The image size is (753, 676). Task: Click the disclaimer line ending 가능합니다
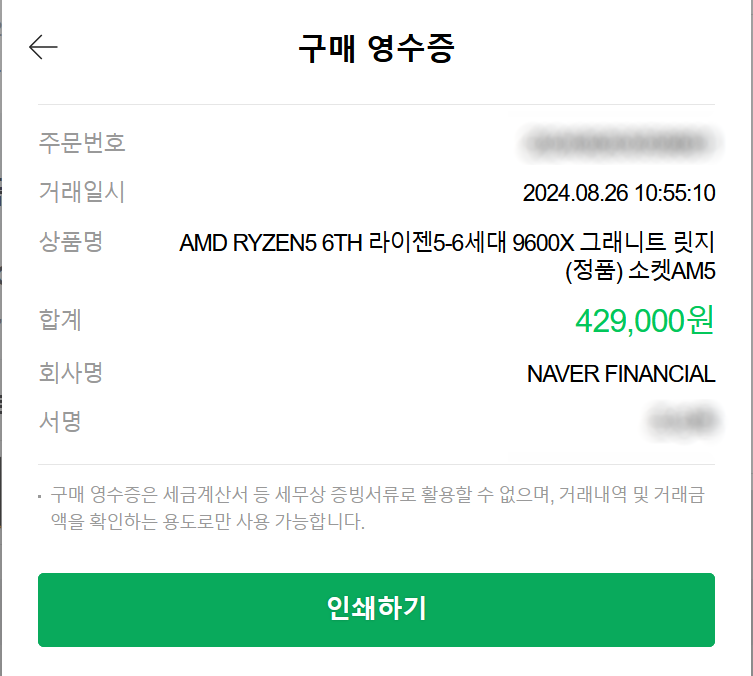pos(207,521)
